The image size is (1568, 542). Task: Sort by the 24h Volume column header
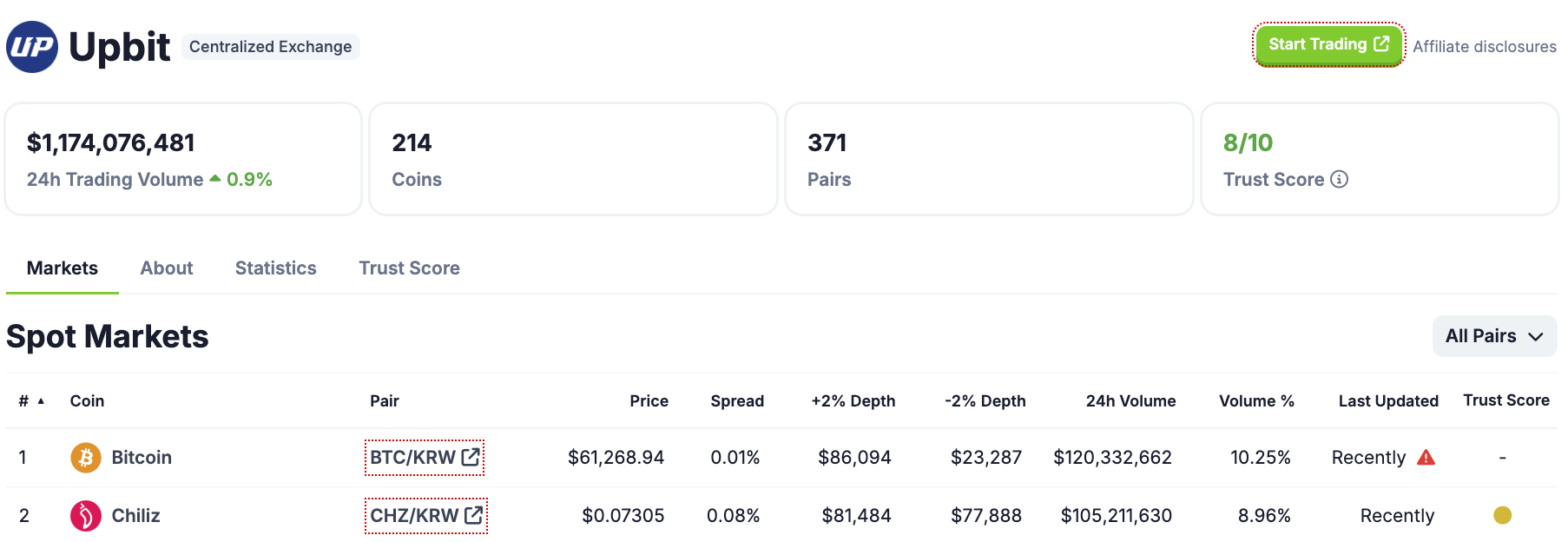click(x=1131, y=401)
